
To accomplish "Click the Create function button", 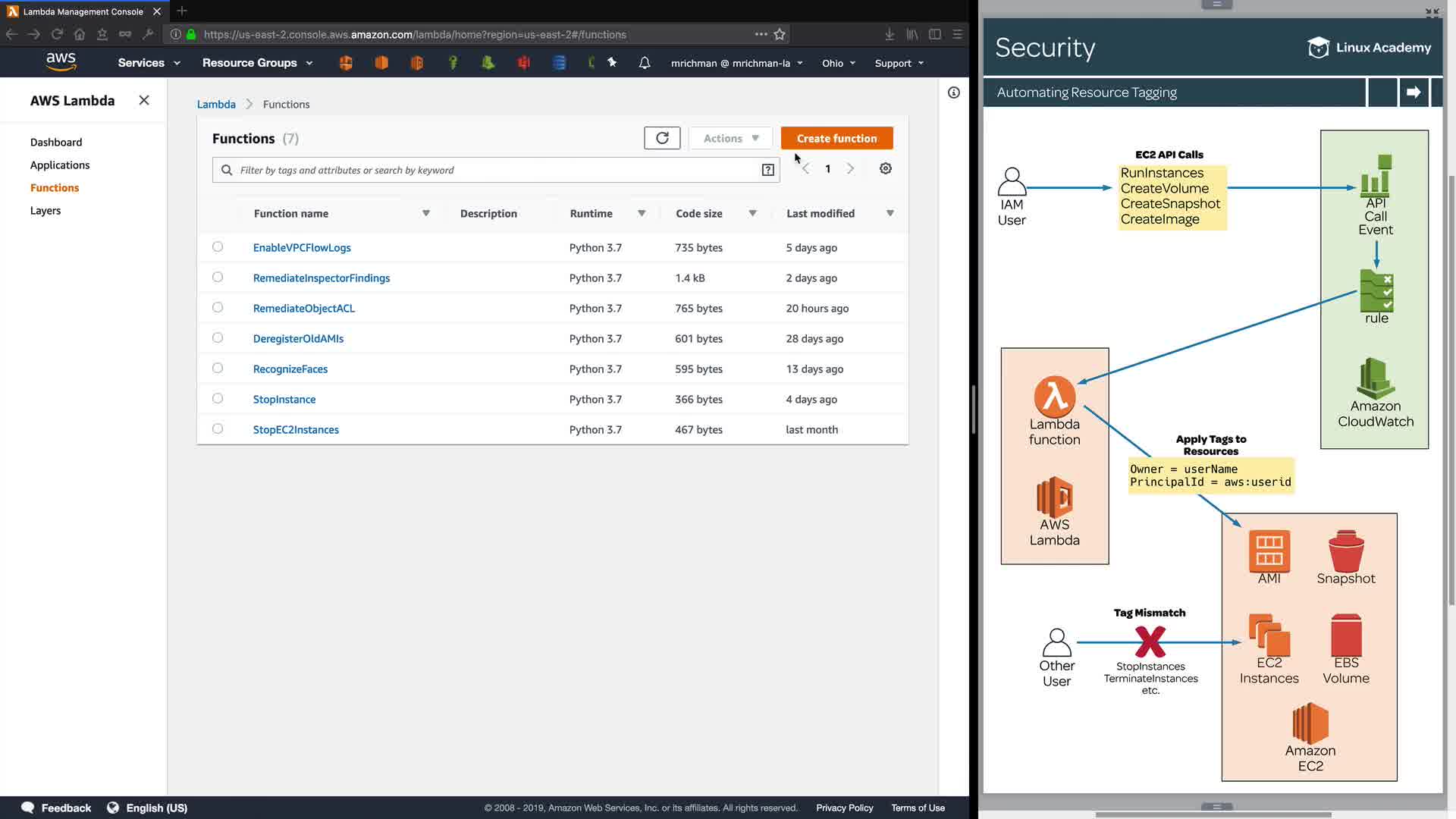I will (836, 138).
